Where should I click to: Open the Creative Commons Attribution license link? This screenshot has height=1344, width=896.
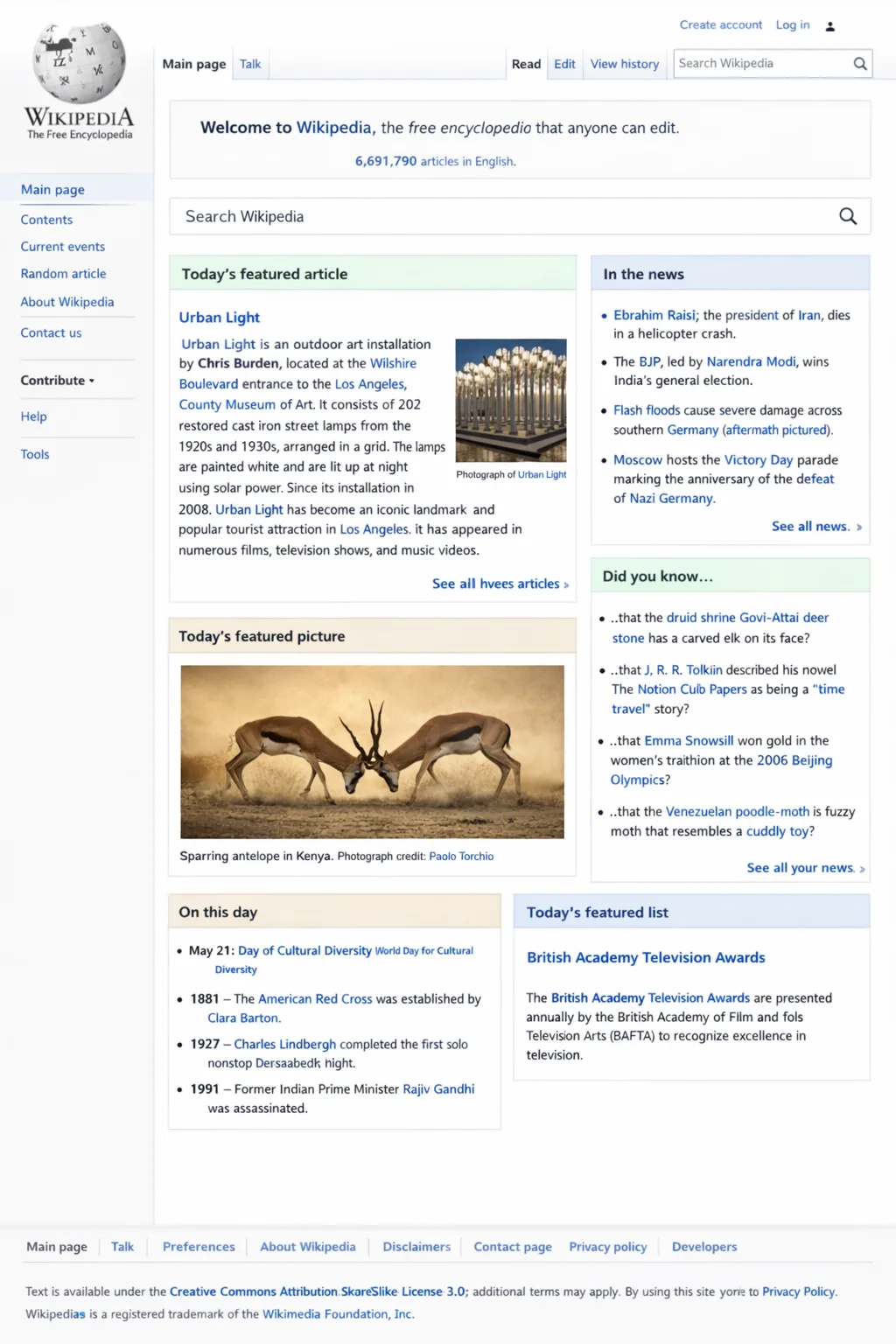pos(318,1291)
